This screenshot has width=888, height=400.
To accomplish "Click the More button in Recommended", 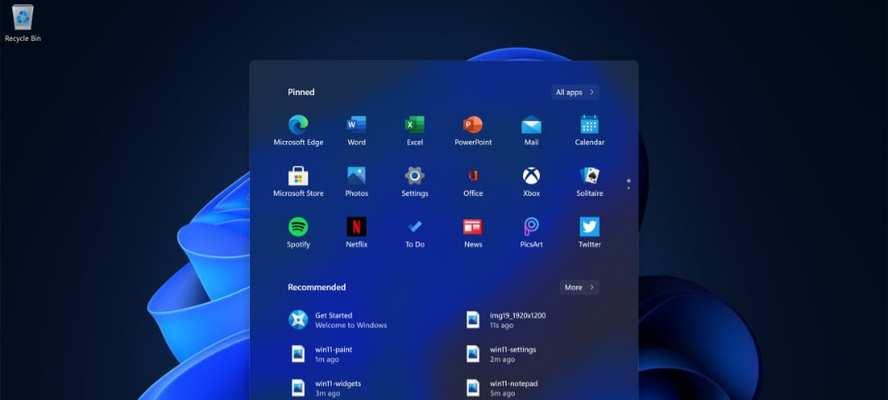I will (579, 287).
